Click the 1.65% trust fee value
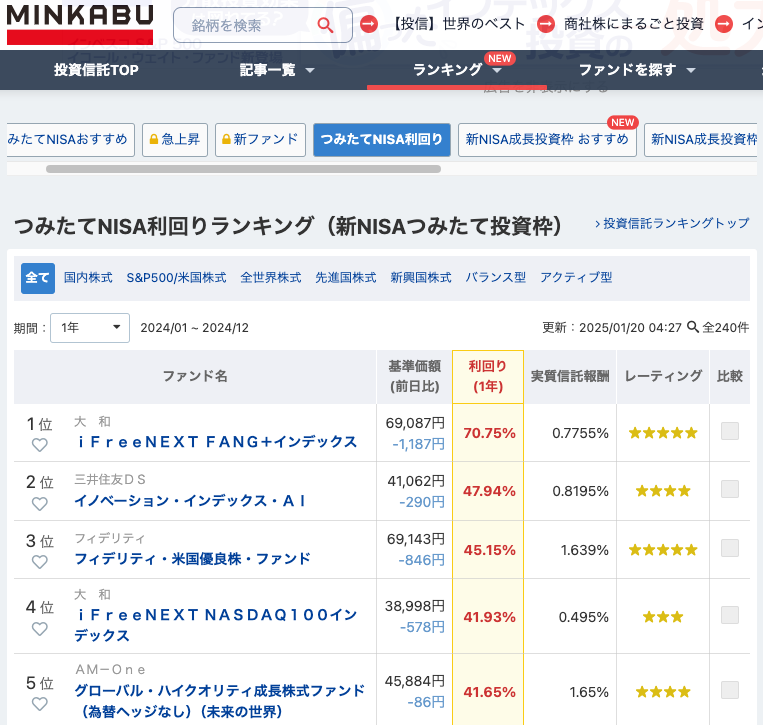The height and width of the screenshot is (725, 763). [589, 692]
